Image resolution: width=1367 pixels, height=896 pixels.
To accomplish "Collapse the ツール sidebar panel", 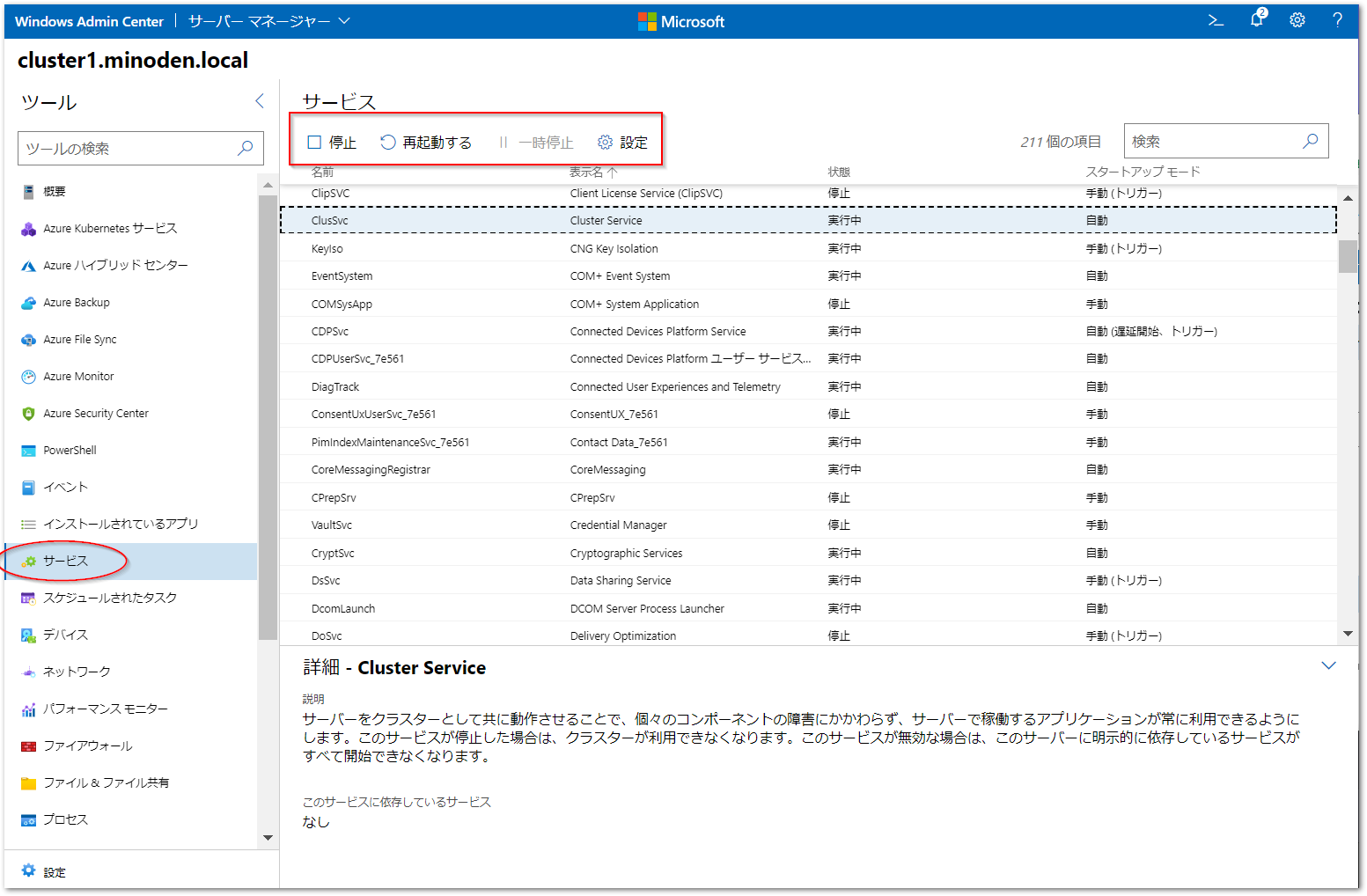I will click(259, 100).
